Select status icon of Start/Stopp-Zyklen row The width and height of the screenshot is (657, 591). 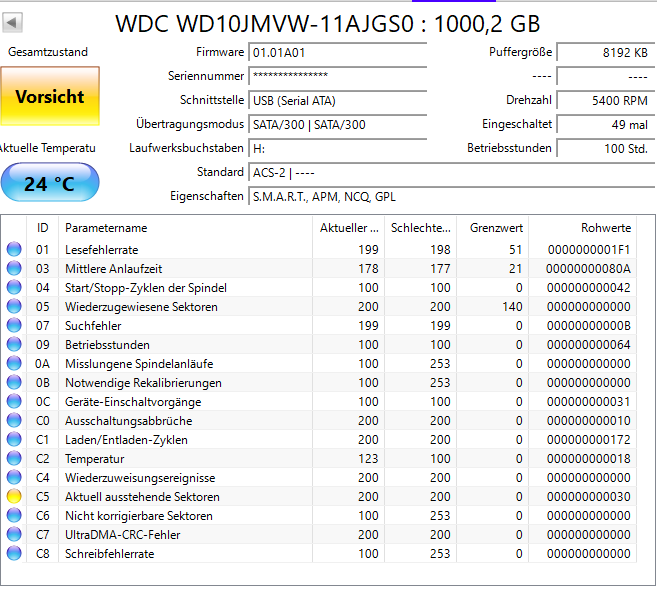pos(14,287)
